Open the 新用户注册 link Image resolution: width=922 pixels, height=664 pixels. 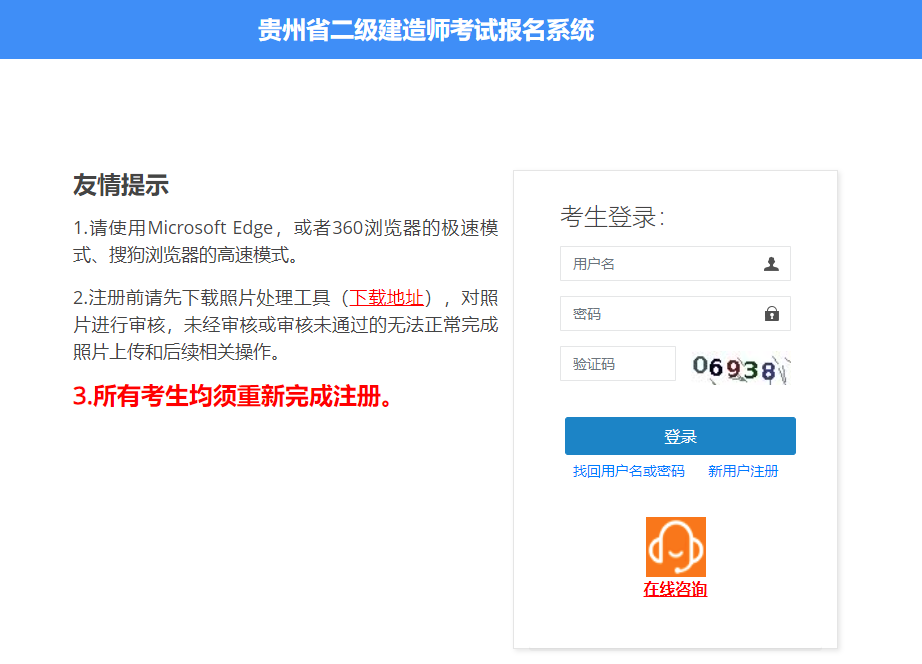[743, 471]
